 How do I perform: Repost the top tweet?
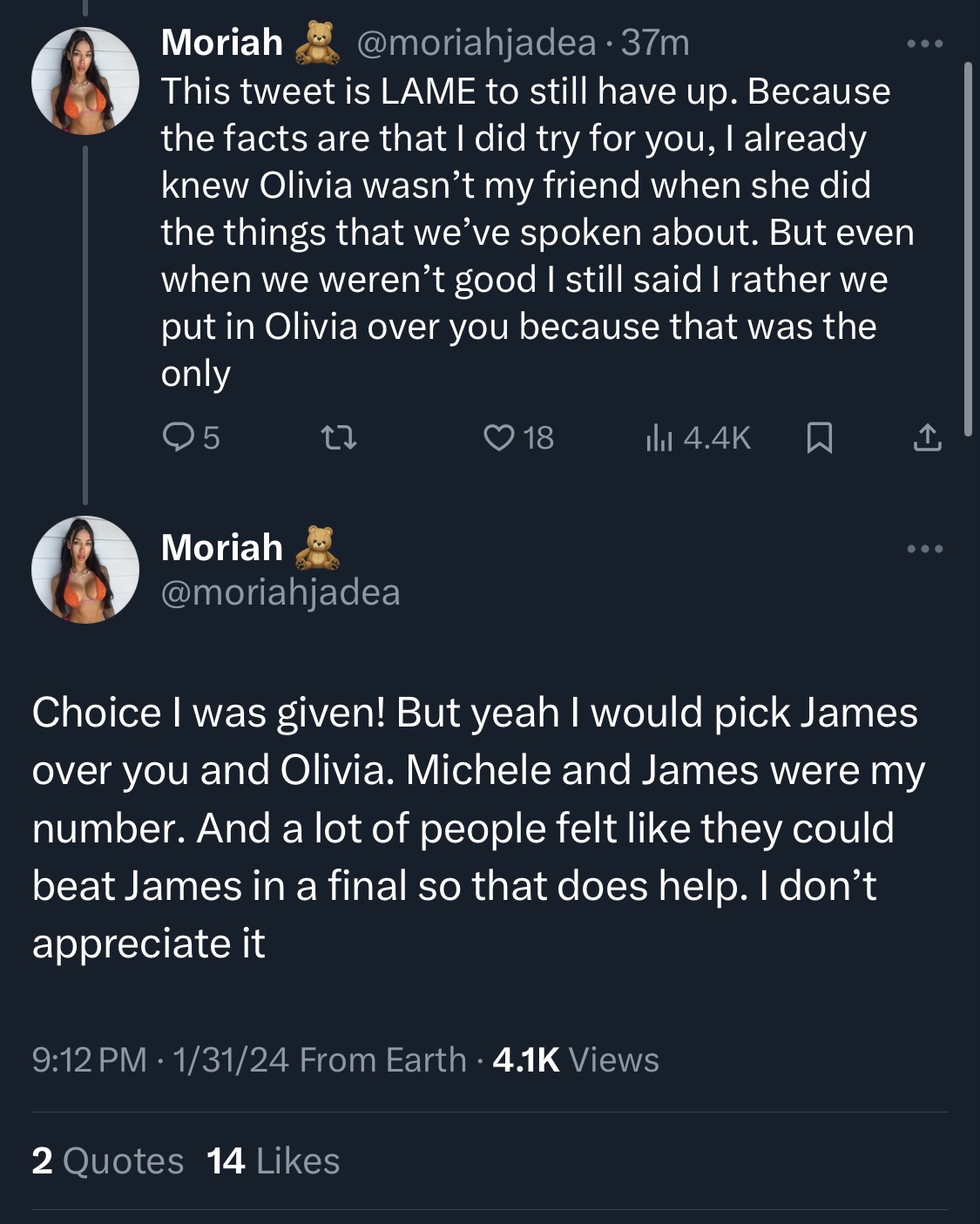(x=339, y=437)
